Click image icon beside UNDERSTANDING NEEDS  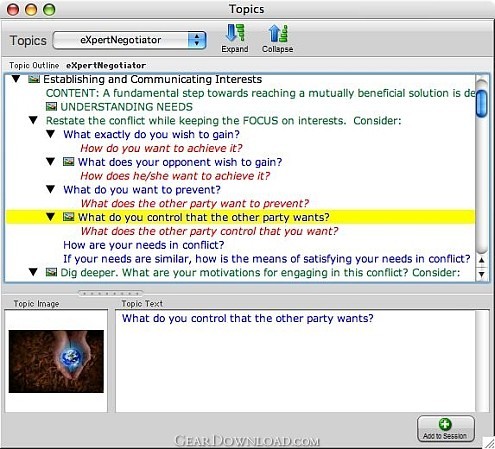click(x=51, y=107)
